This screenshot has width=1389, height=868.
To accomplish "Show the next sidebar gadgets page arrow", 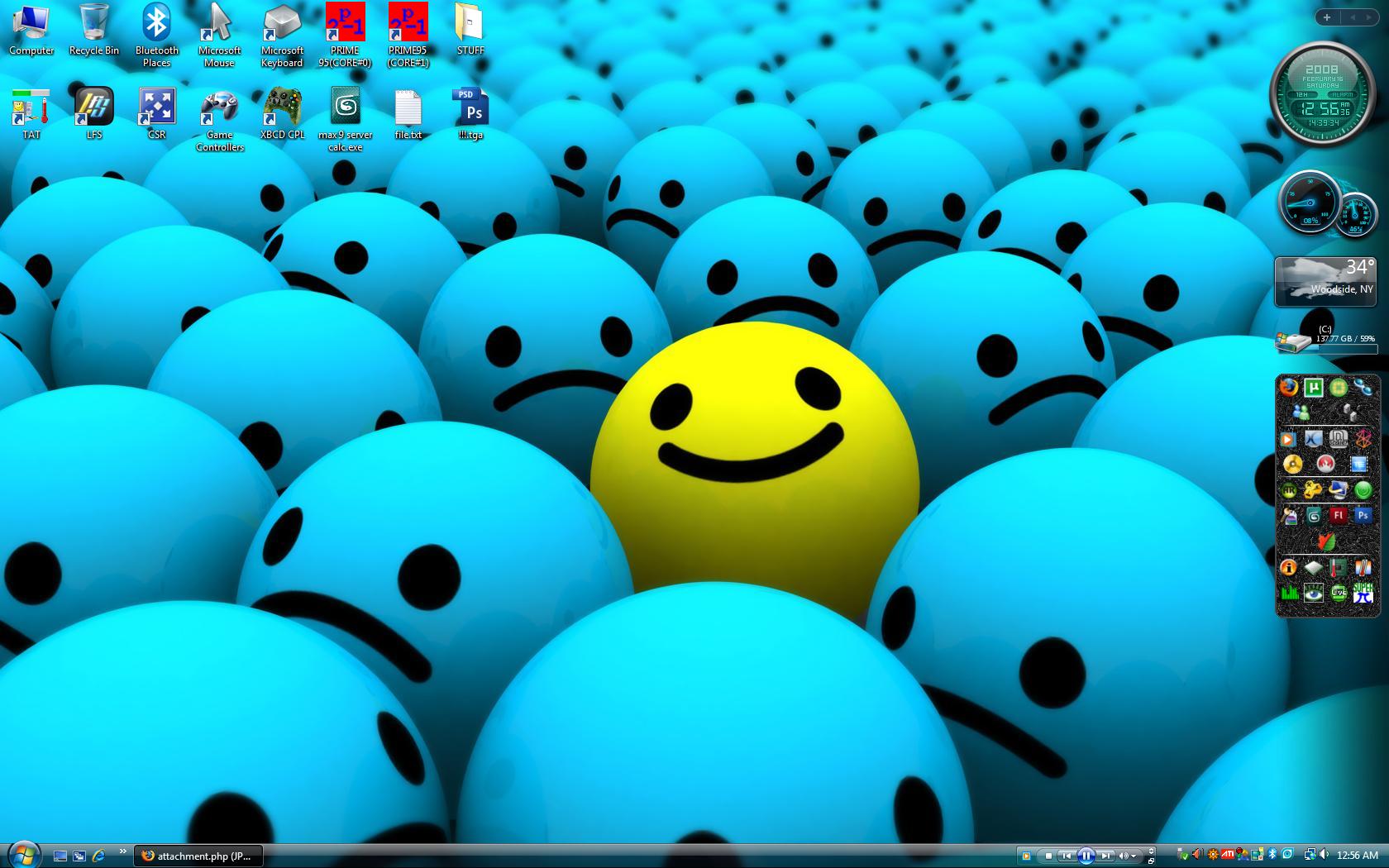I will coord(1368,17).
